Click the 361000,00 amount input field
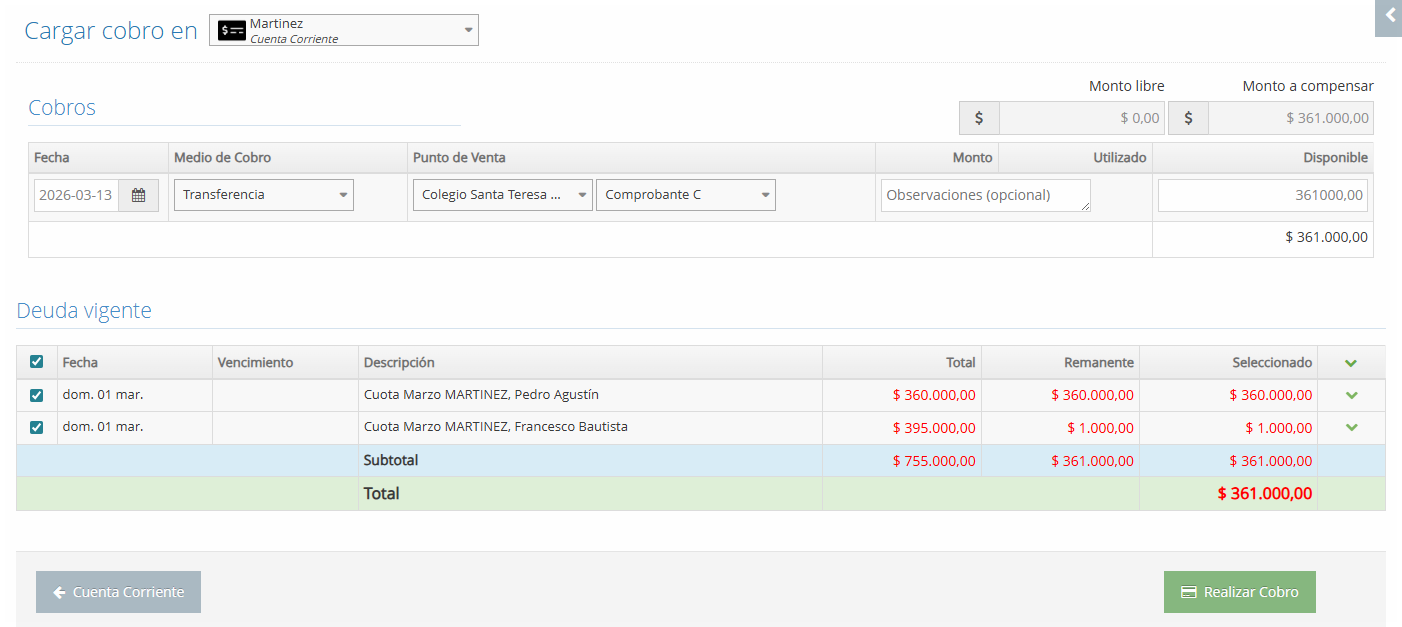 point(1262,196)
